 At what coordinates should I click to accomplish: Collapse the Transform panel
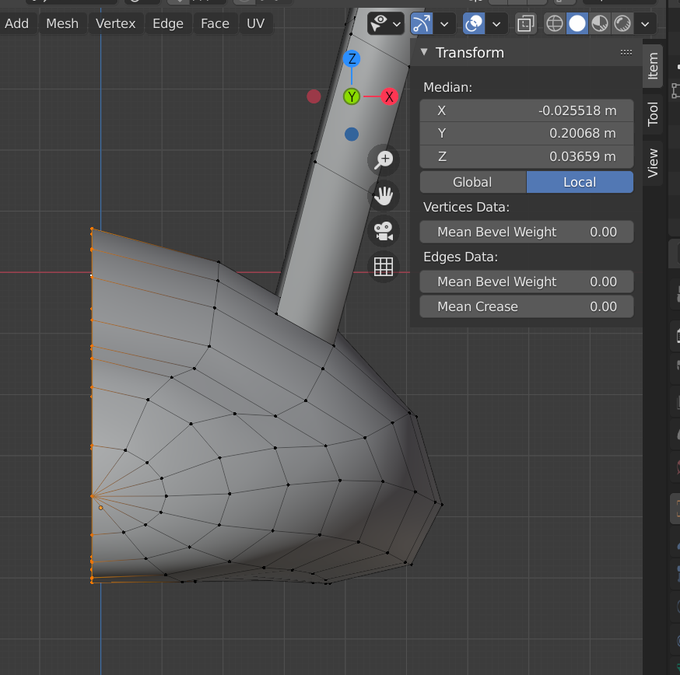(424, 52)
